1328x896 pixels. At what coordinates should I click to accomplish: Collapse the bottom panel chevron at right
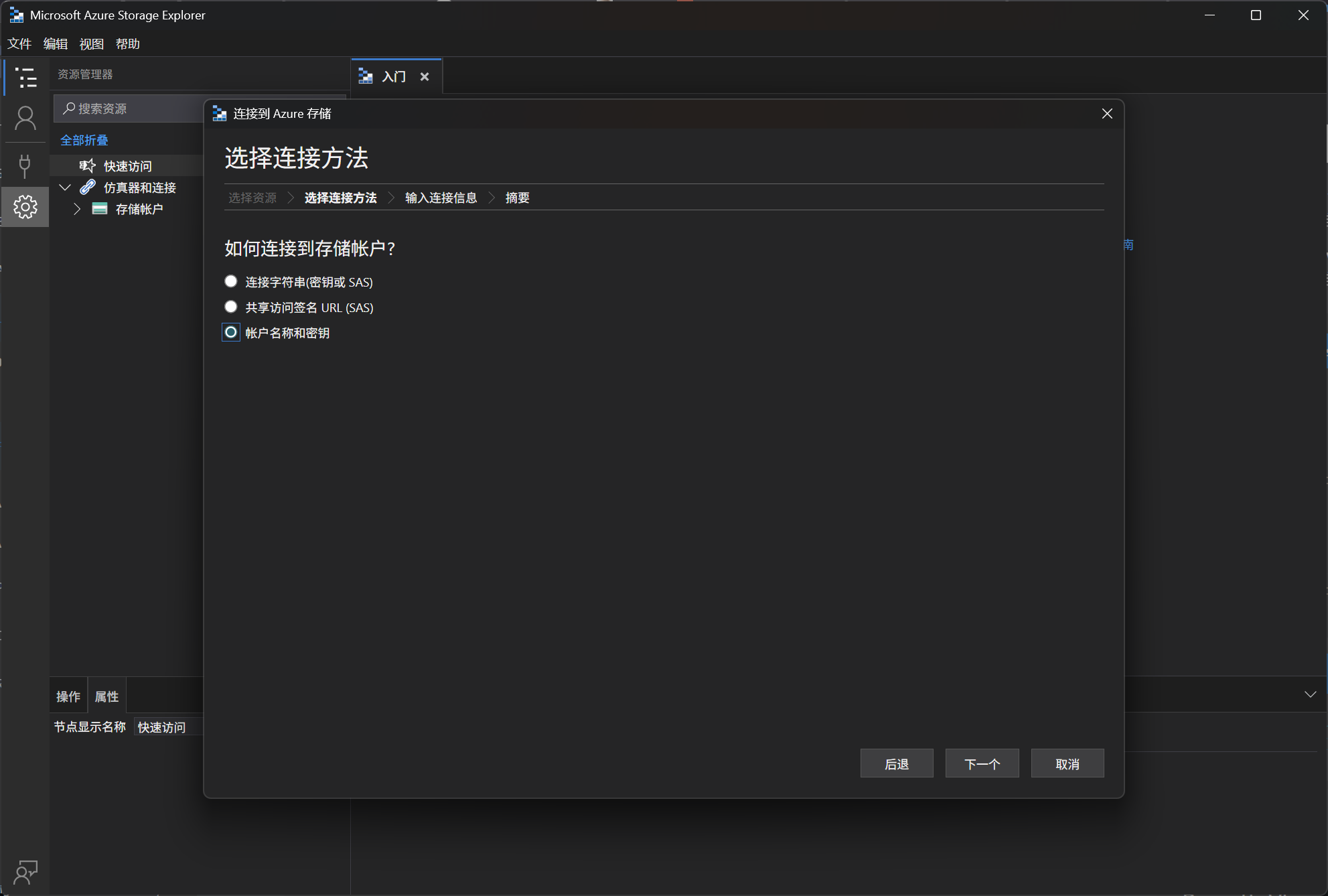click(x=1310, y=694)
